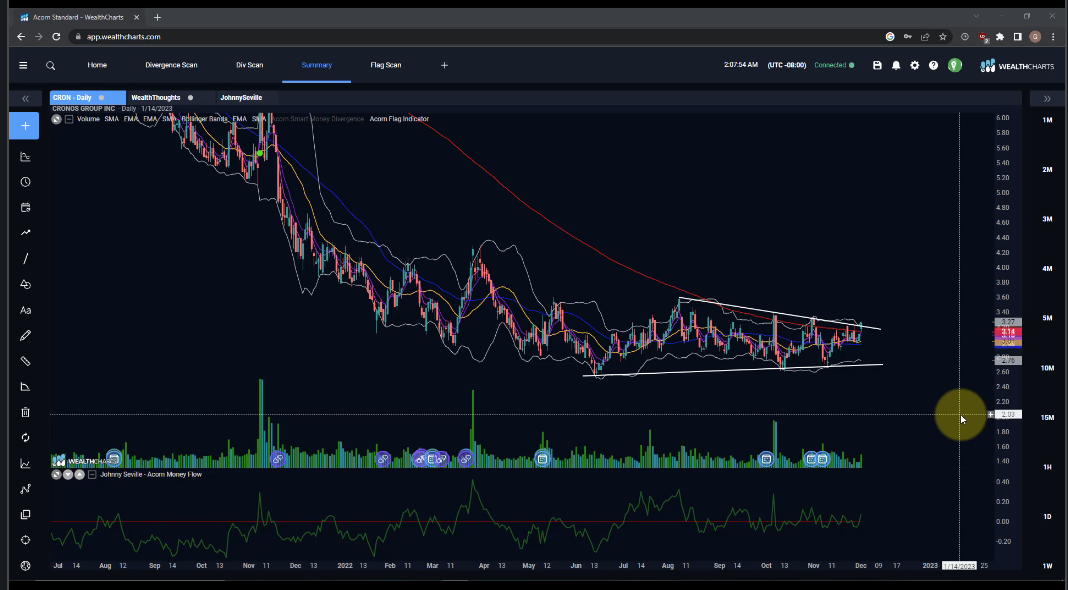Select the connected nodes path tool

pyautogui.click(x=25, y=488)
